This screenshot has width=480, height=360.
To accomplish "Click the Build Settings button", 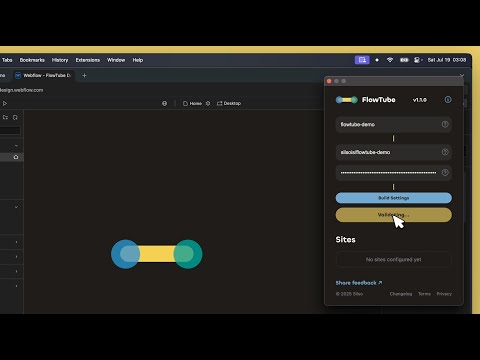I will [x=394, y=198].
